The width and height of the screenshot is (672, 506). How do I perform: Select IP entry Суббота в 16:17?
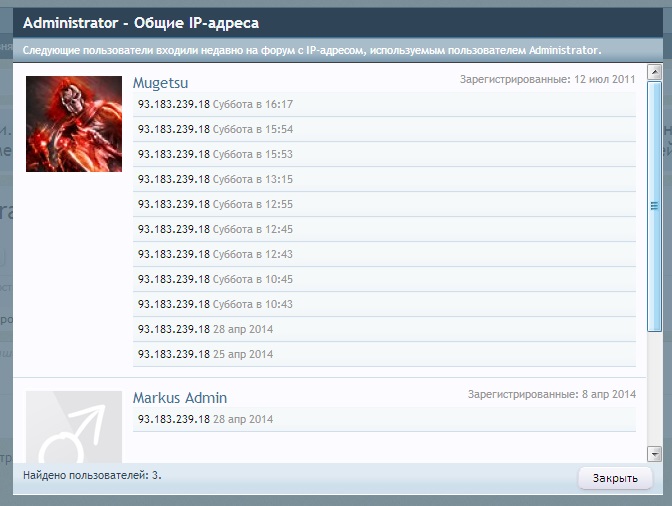click(x=384, y=104)
